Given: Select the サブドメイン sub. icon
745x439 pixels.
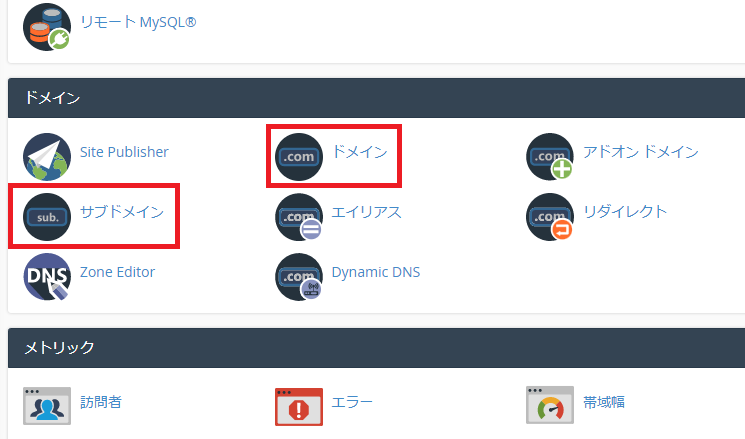Looking at the screenshot, I should [47, 216].
